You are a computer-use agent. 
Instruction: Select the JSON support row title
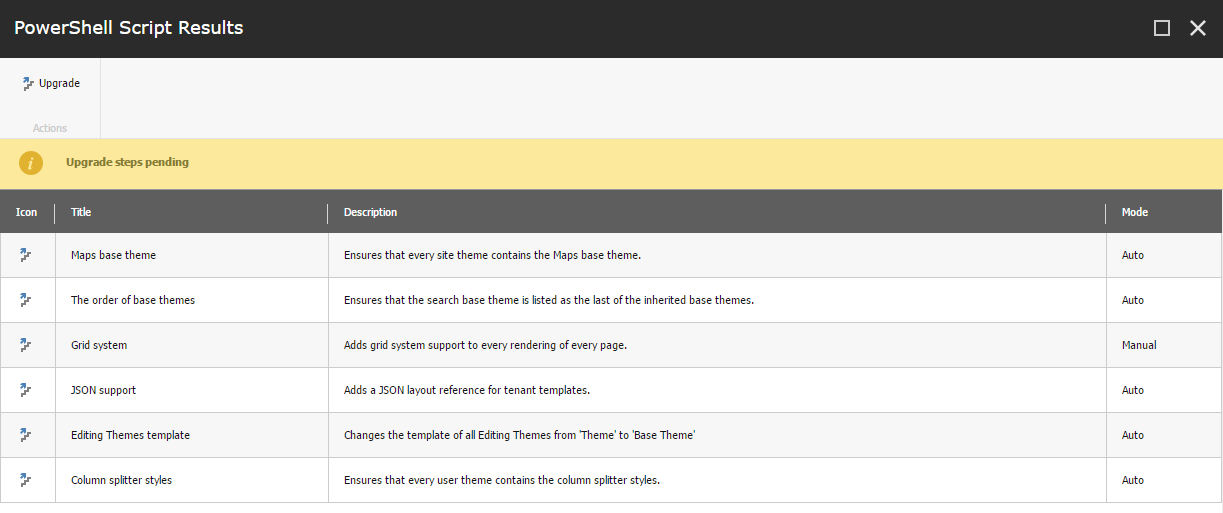[x=104, y=390]
